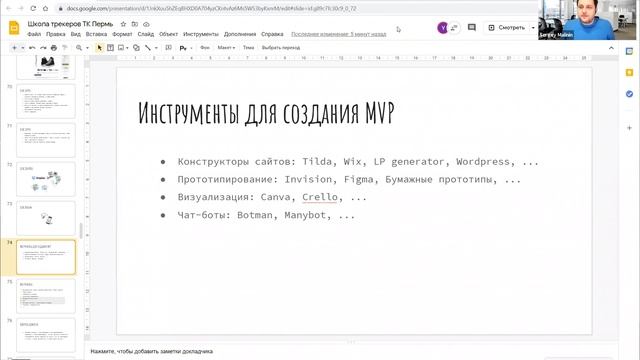Select slide 72 thumbnail
The width and height of the screenshot is (640, 360).
[46, 179]
